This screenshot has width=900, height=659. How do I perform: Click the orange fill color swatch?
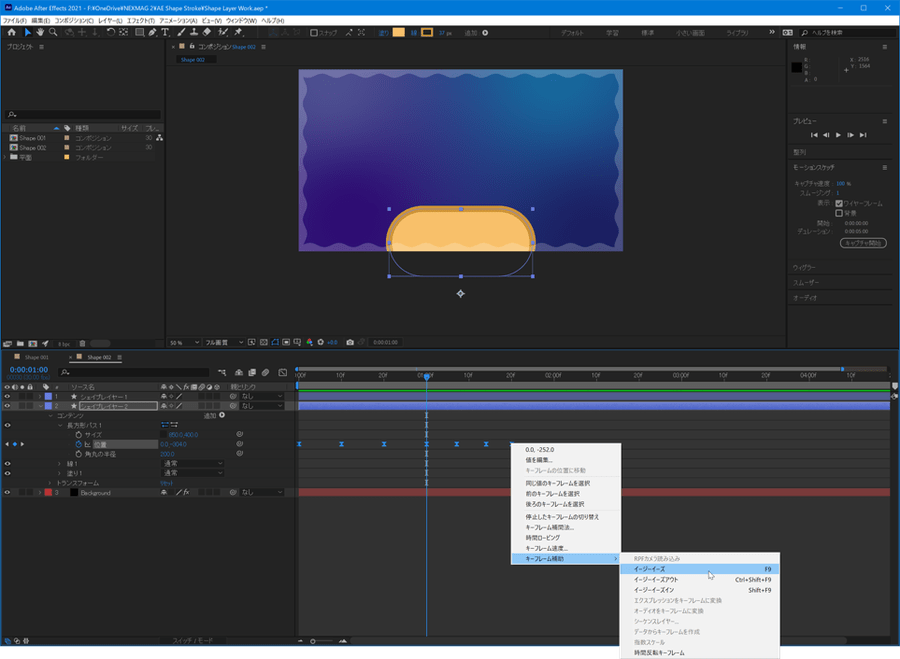coord(399,32)
